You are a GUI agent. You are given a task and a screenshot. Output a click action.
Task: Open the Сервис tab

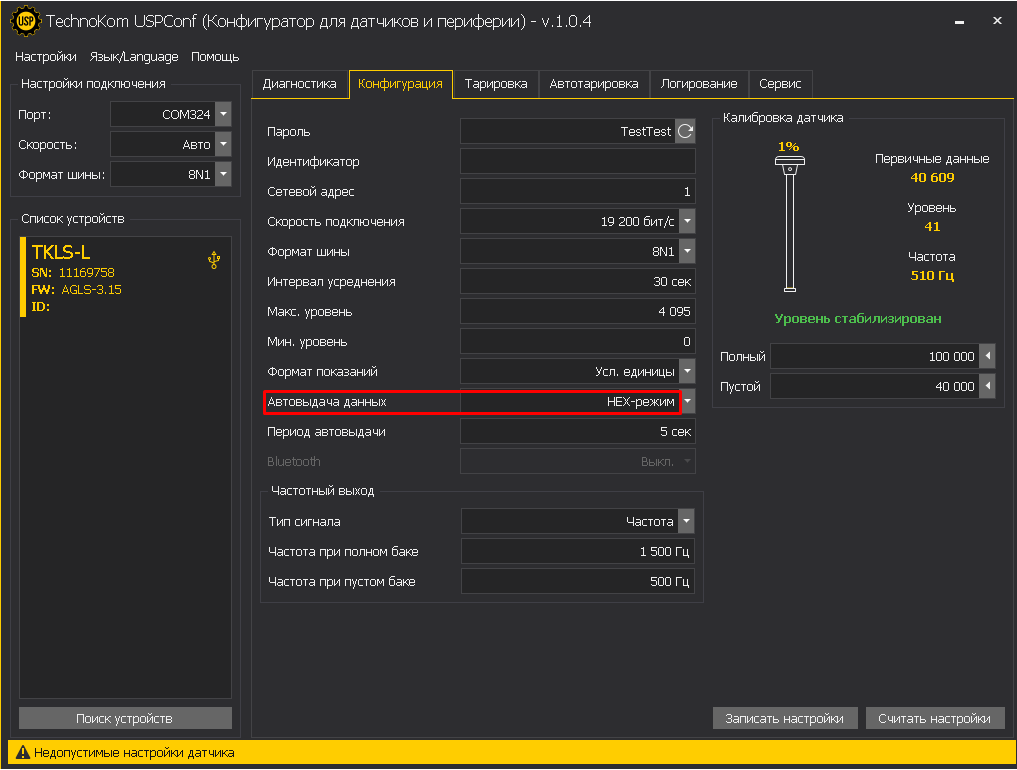pyautogui.click(x=780, y=84)
